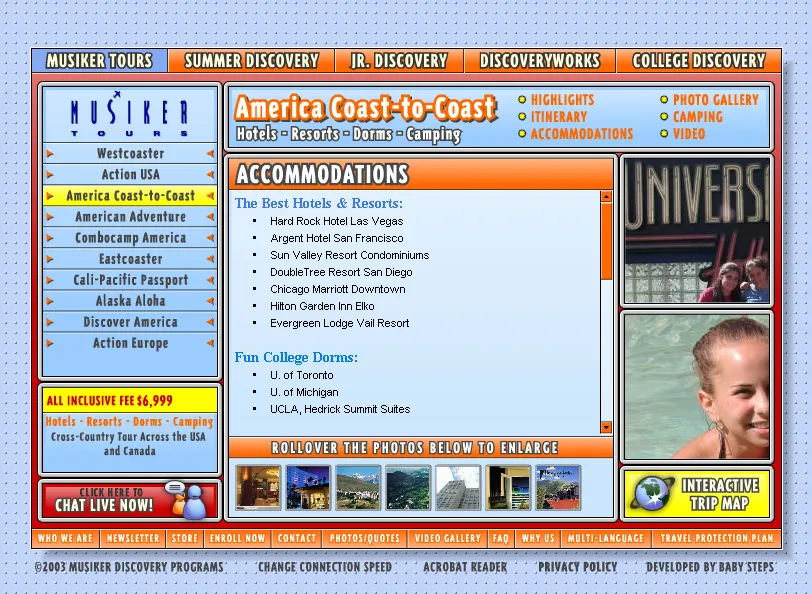
Task: Click the Musiker Tours logo
Action: (129, 114)
